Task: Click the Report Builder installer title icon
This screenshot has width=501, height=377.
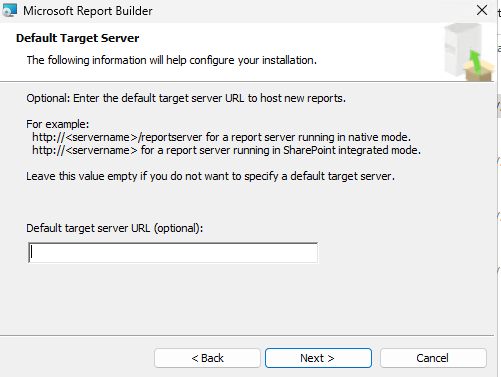Action: (x=9, y=10)
